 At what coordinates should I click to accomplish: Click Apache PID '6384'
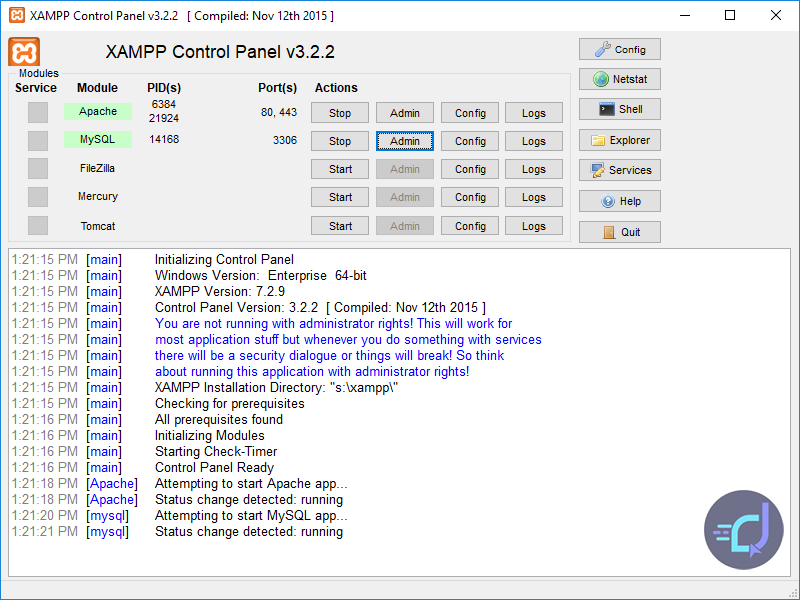point(164,104)
